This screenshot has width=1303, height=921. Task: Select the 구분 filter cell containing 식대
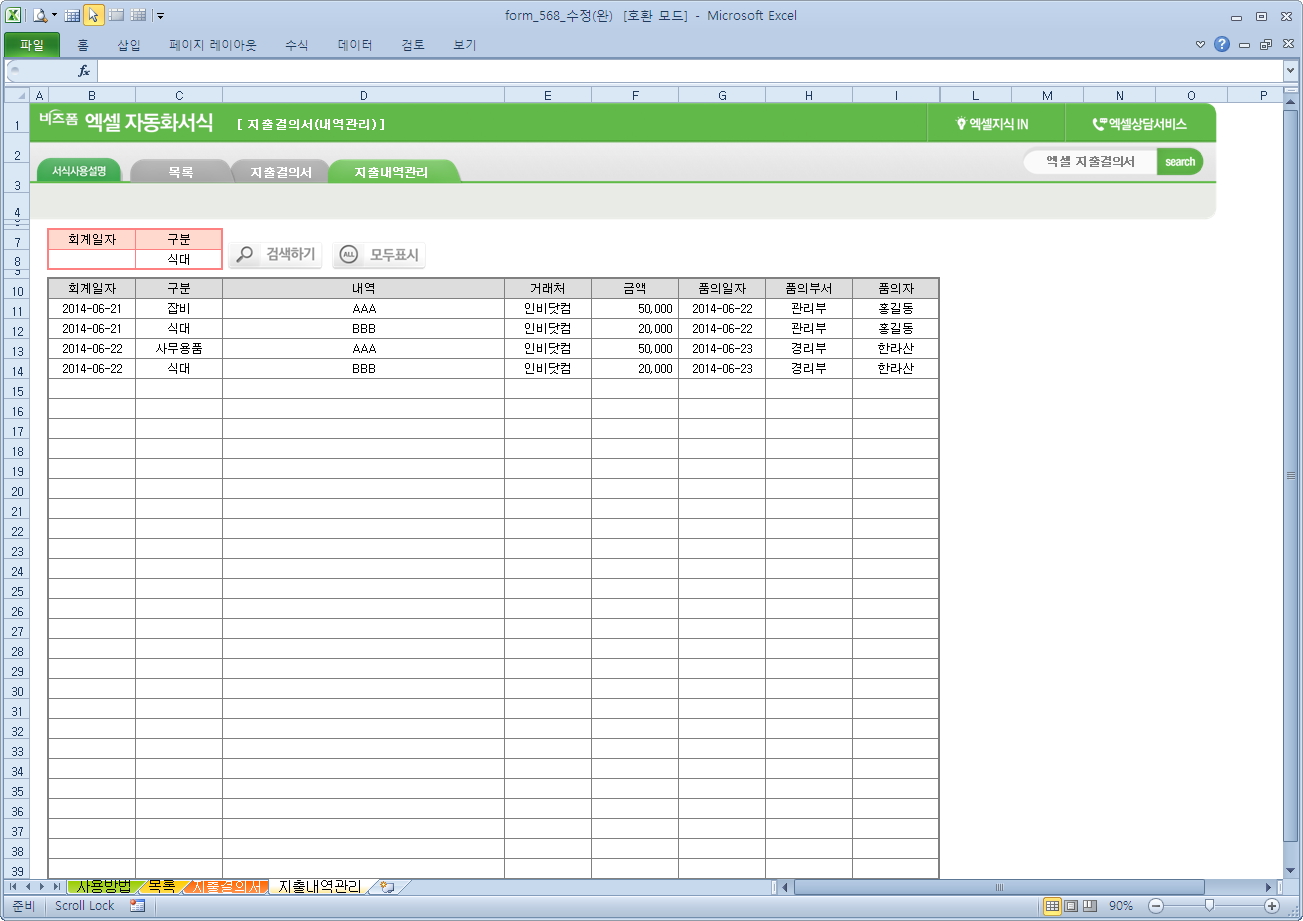click(x=179, y=260)
